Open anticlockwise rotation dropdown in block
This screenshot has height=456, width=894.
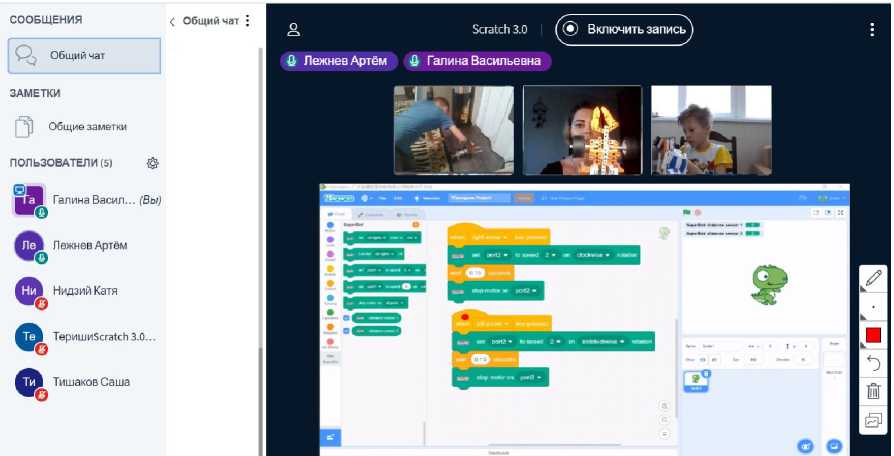click(603, 341)
